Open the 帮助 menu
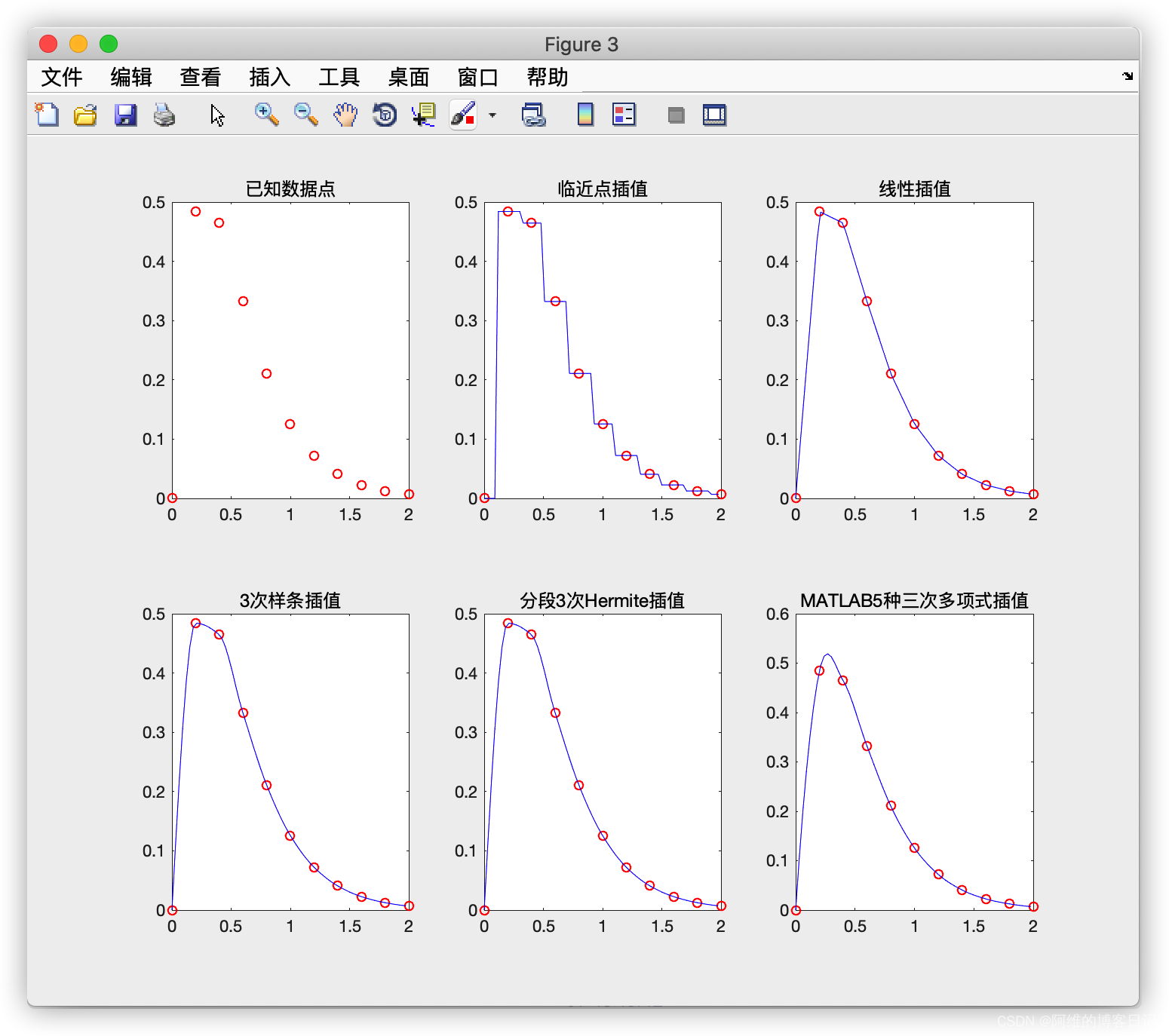This screenshot has height=1036, width=1169. click(x=548, y=77)
